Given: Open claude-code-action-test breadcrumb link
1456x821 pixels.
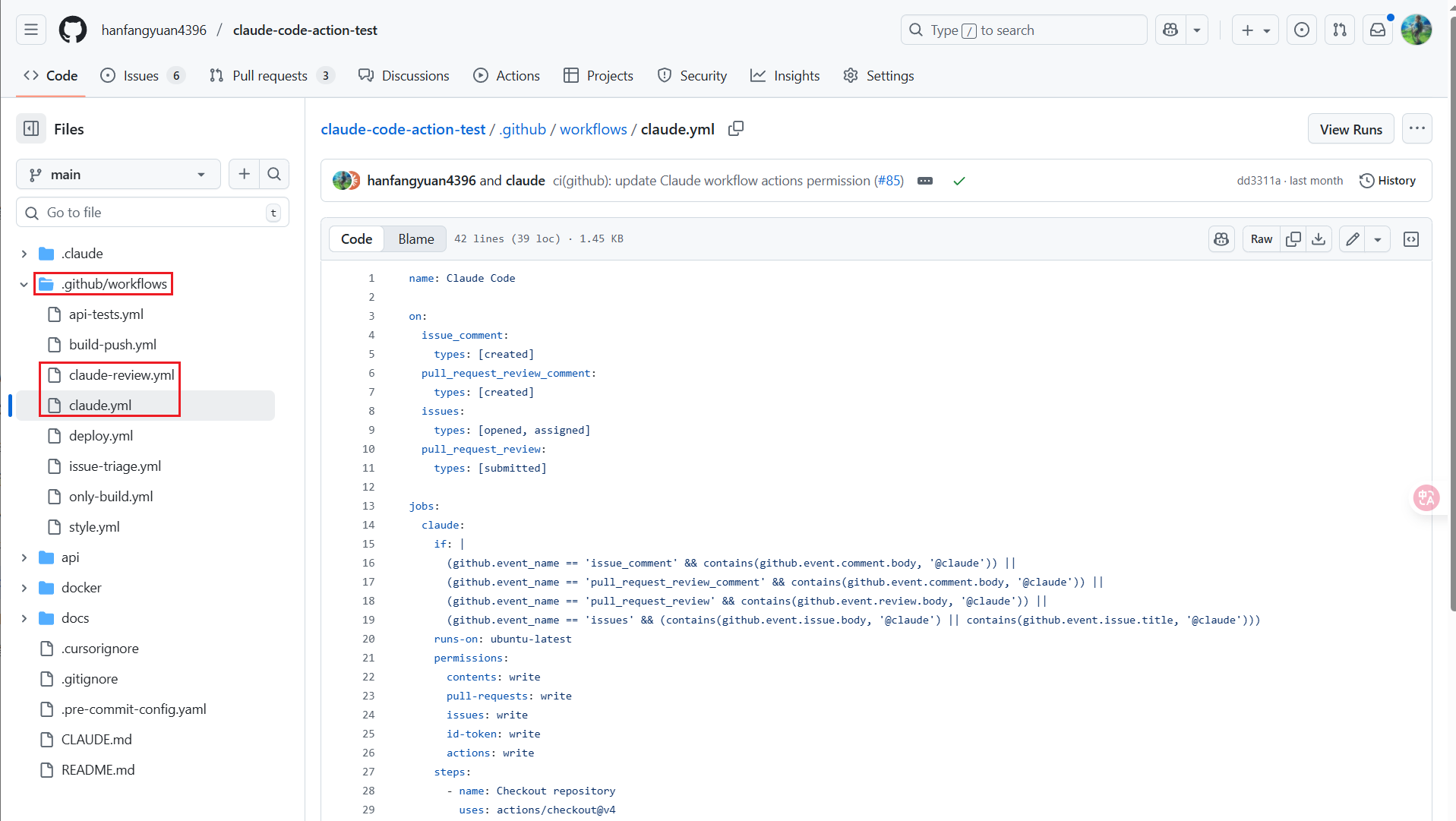Looking at the screenshot, I should click(403, 129).
